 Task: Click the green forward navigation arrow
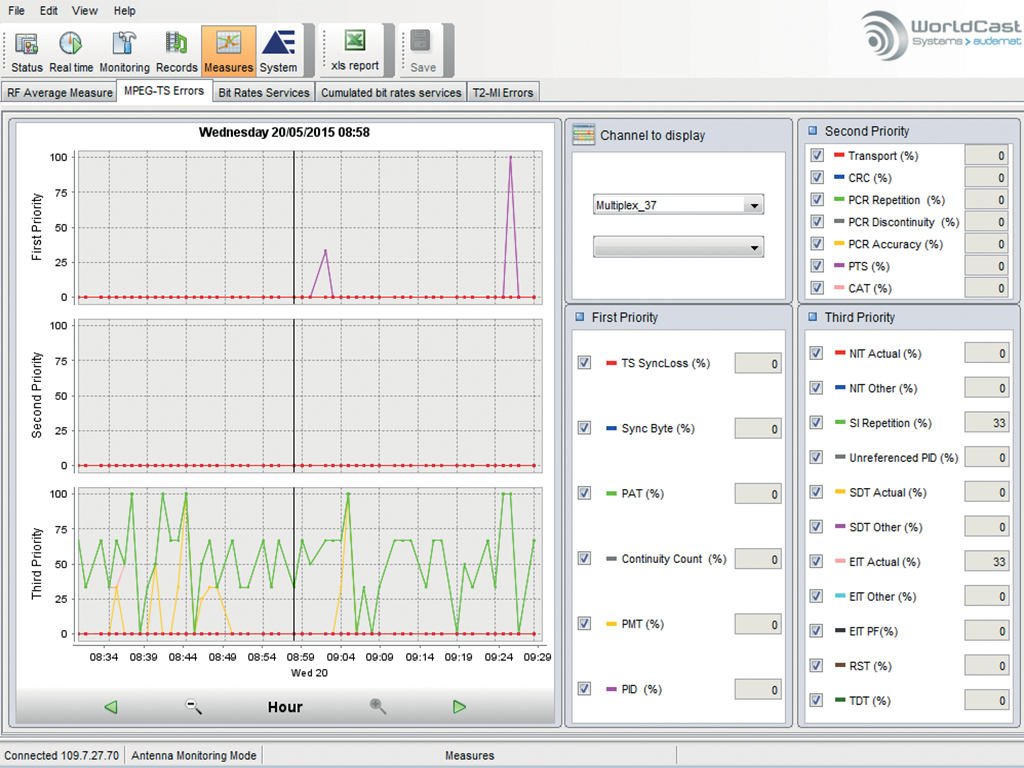(459, 707)
